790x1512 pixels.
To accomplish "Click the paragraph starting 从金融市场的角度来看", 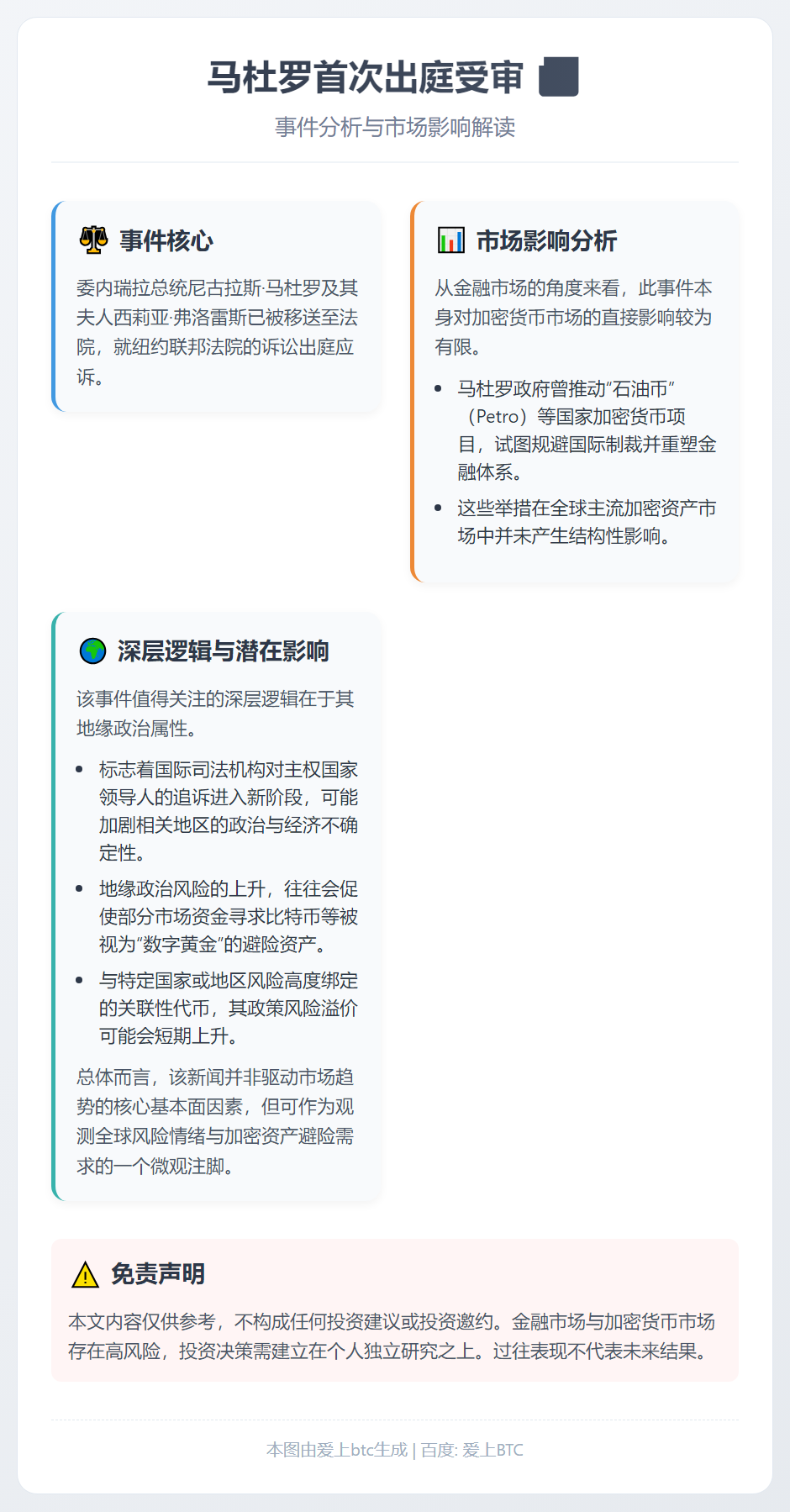I will click(x=574, y=318).
